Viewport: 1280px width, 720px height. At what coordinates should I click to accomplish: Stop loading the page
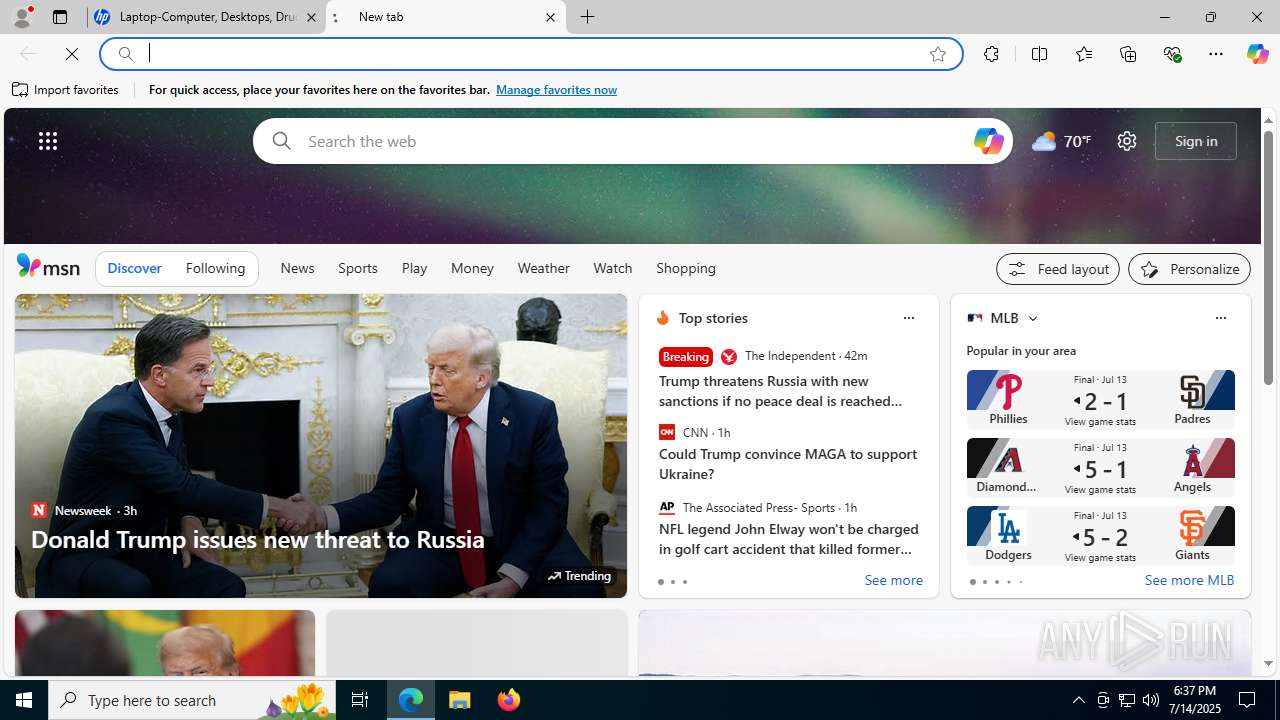pyautogui.click(x=72, y=54)
